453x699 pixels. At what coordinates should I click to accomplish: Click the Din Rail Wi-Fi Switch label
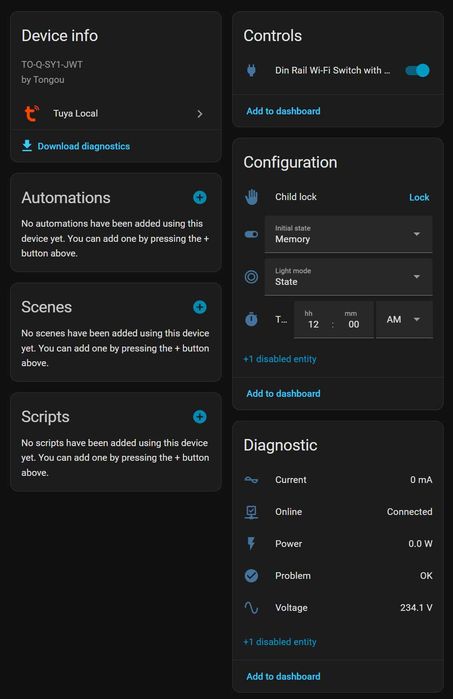click(x=333, y=70)
